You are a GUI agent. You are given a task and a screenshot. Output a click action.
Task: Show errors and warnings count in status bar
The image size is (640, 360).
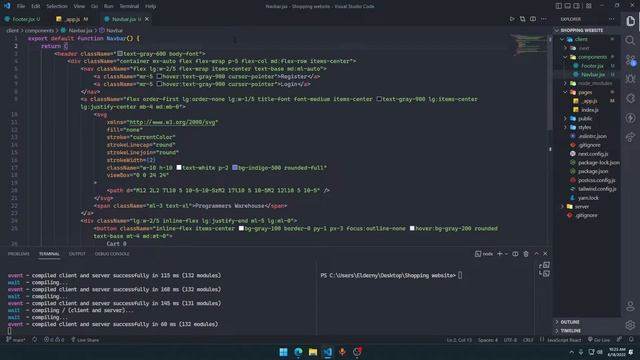point(54,340)
